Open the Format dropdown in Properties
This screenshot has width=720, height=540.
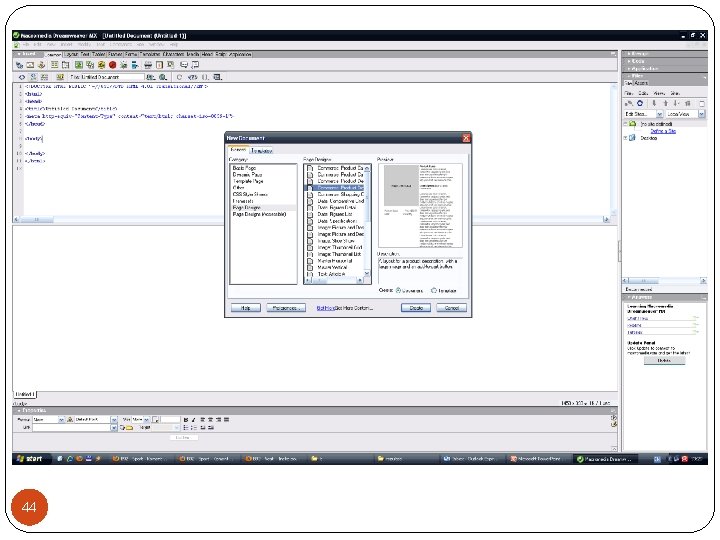pos(61,420)
